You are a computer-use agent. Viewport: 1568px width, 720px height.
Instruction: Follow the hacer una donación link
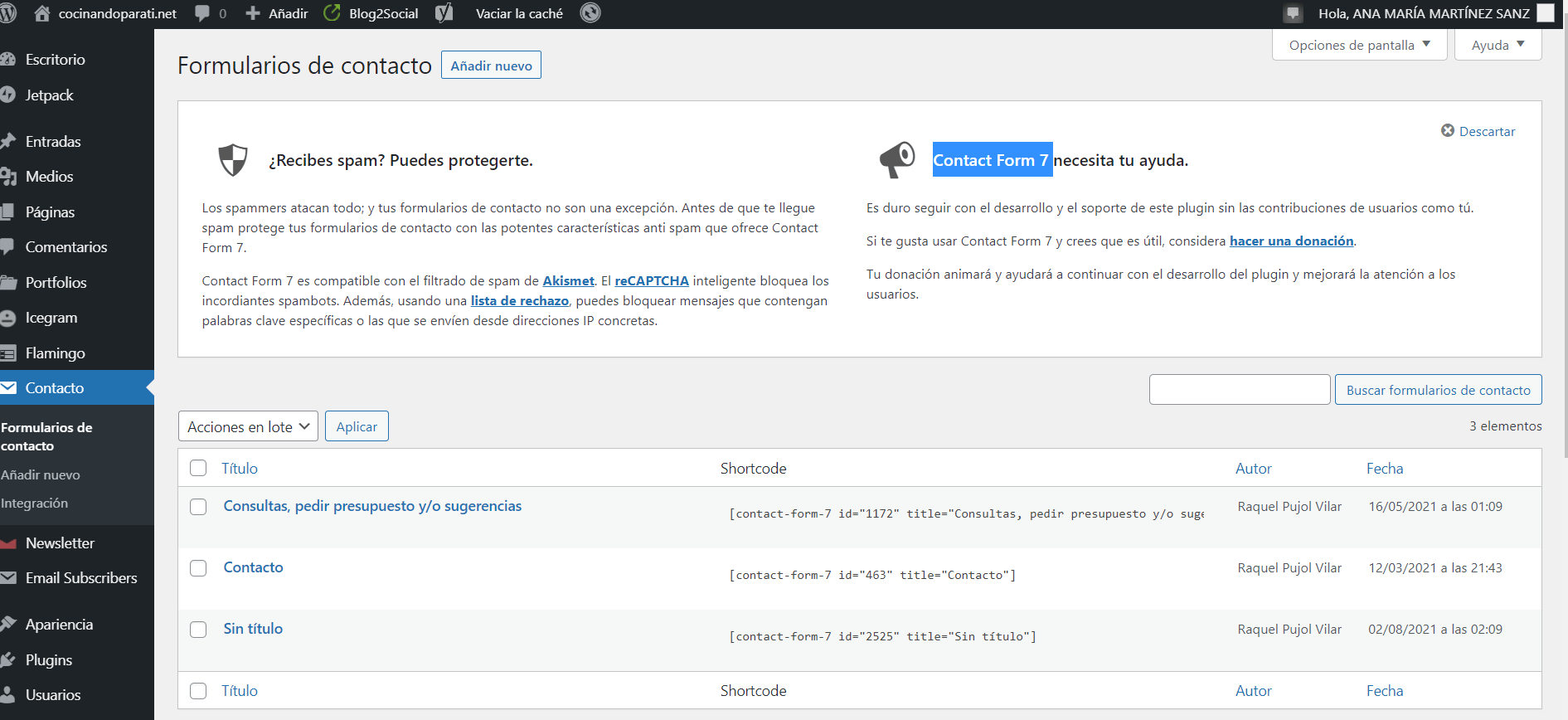[x=1292, y=241]
